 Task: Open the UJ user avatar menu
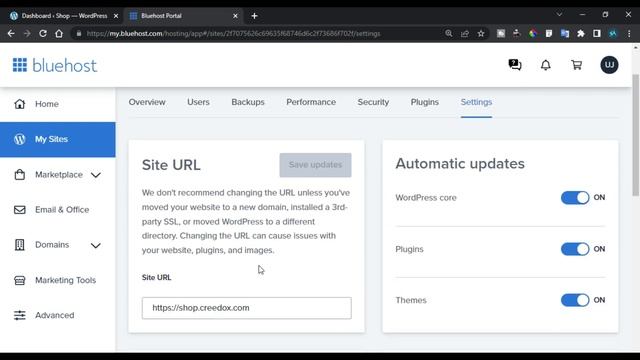[x=609, y=65]
